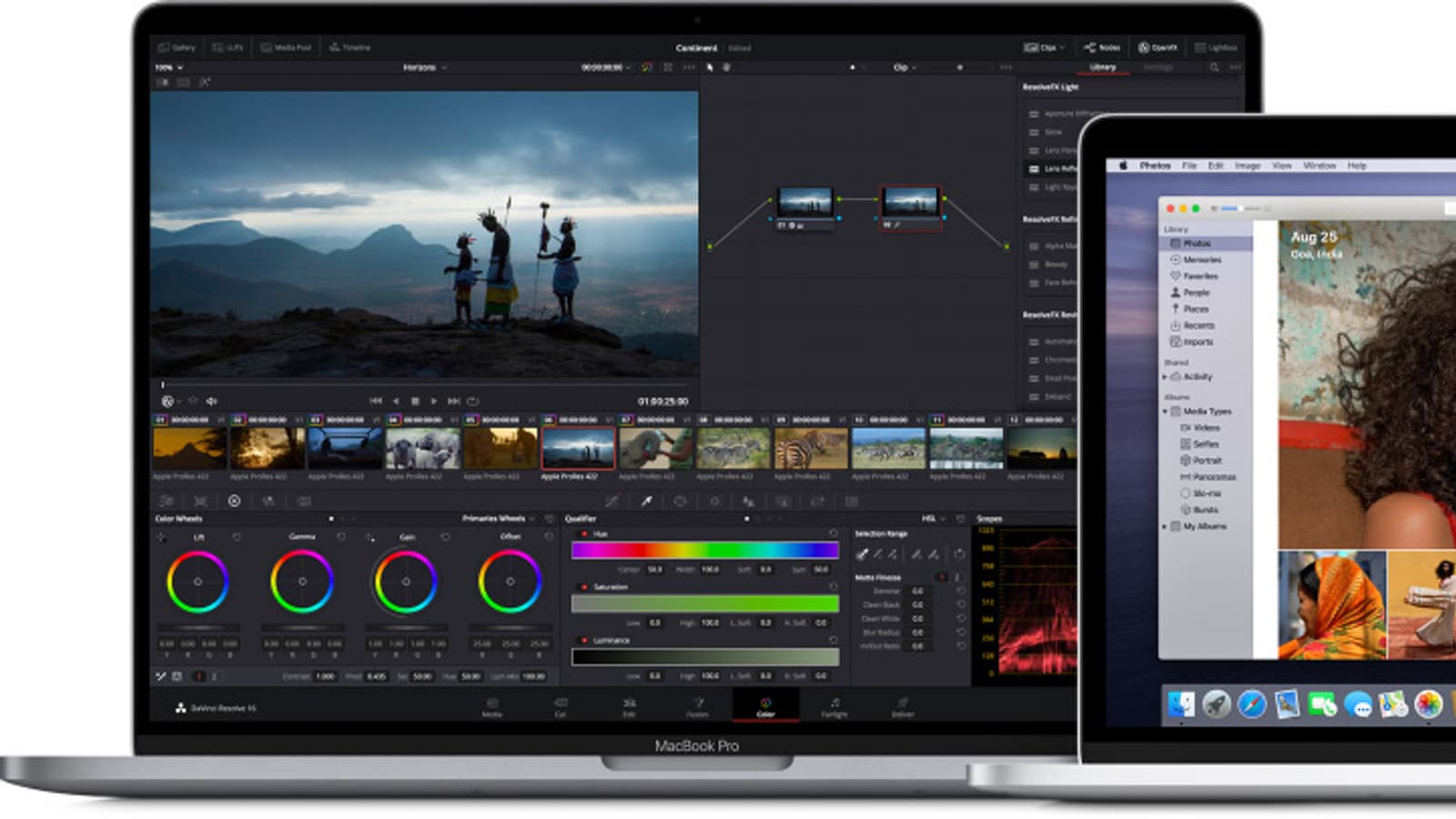Switch to the Media page tab
The width and height of the screenshot is (1456, 819).
point(492,707)
